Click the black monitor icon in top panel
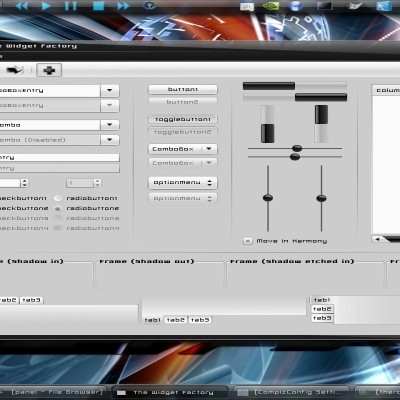Image resolution: width=400 pixels, height=400 pixels. click(x=325, y=6)
